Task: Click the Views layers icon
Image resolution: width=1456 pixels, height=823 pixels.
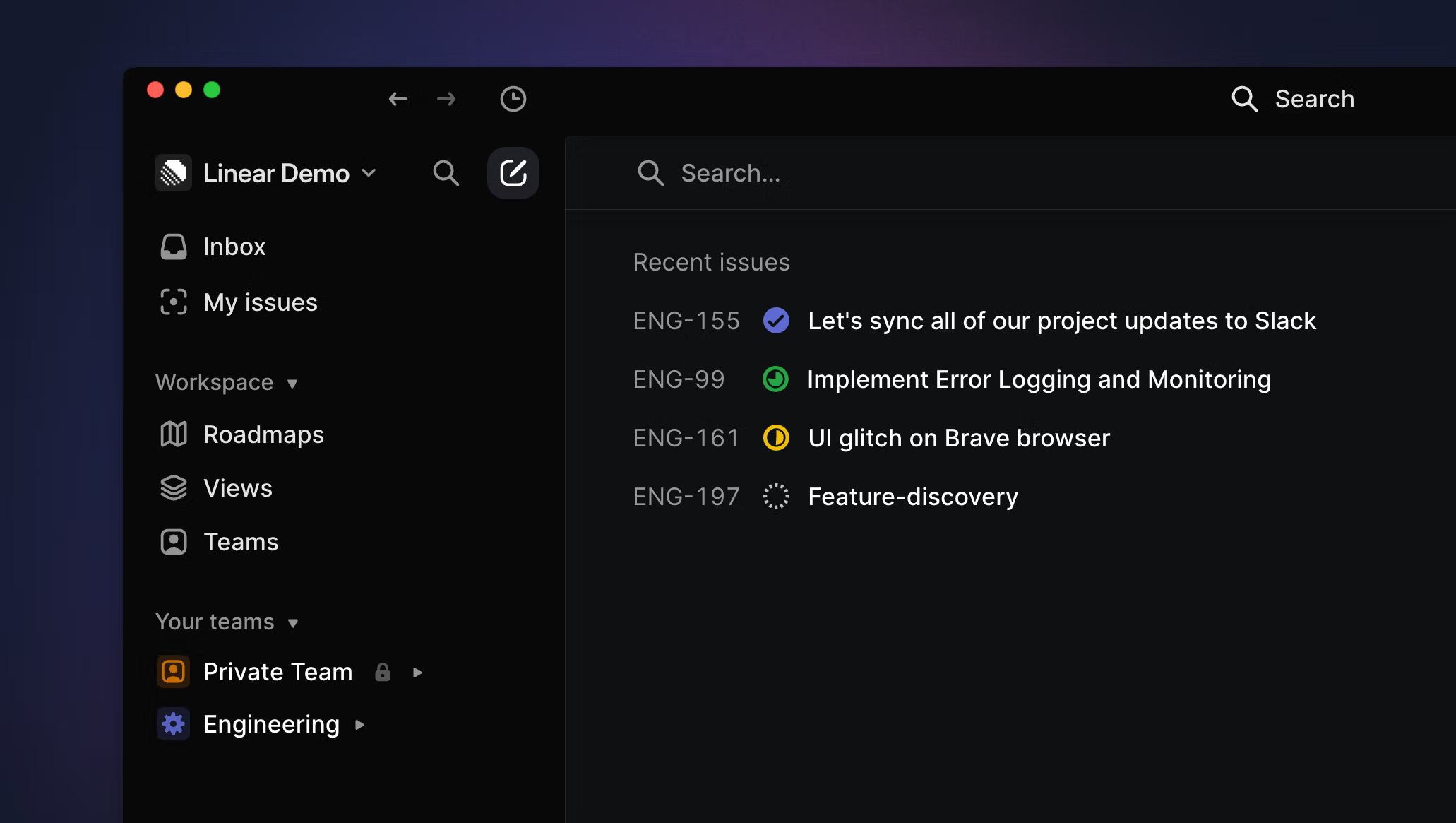Action: coord(173,487)
